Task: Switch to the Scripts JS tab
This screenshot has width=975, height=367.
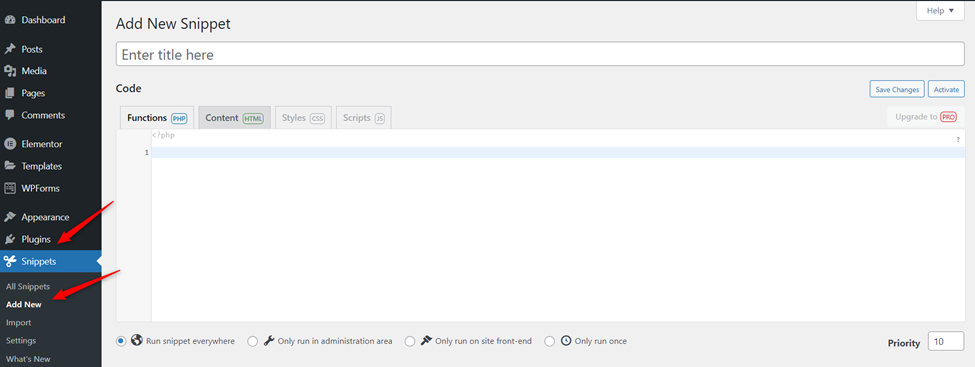Action: pos(364,118)
